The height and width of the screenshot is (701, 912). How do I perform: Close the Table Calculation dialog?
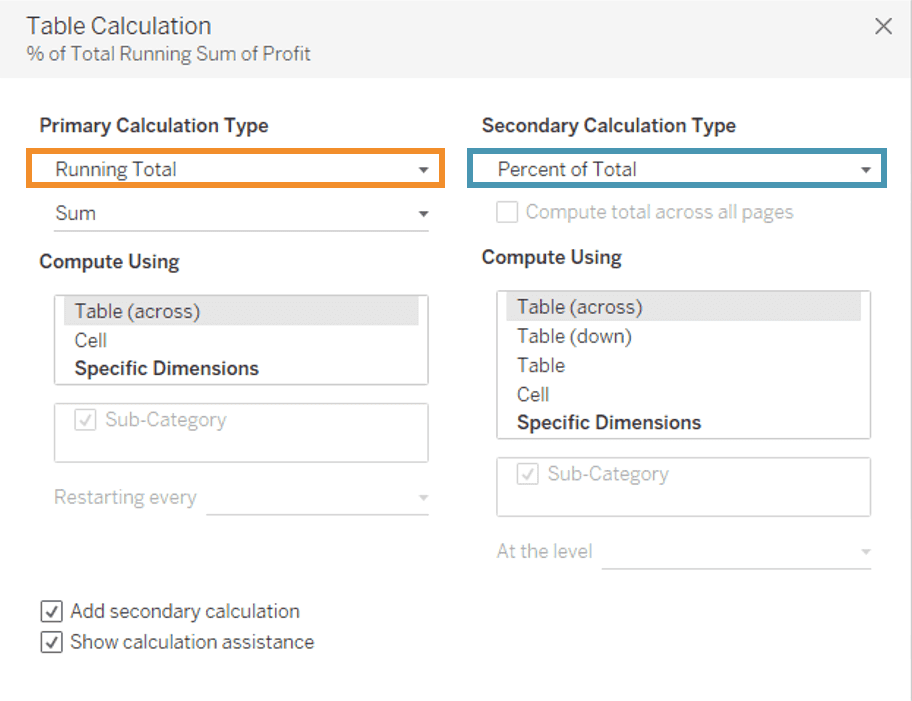883,27
